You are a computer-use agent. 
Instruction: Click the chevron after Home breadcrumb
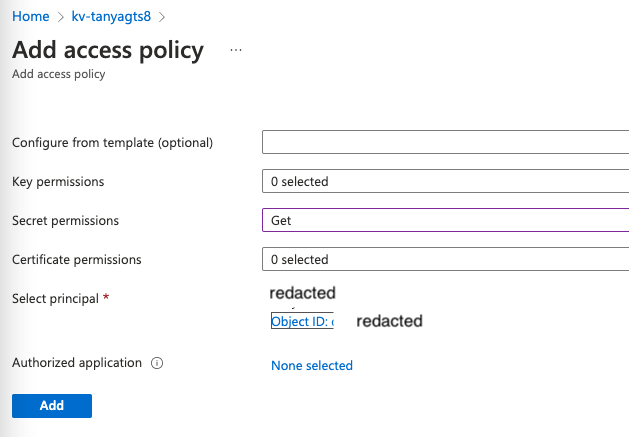tap(60, 17)
